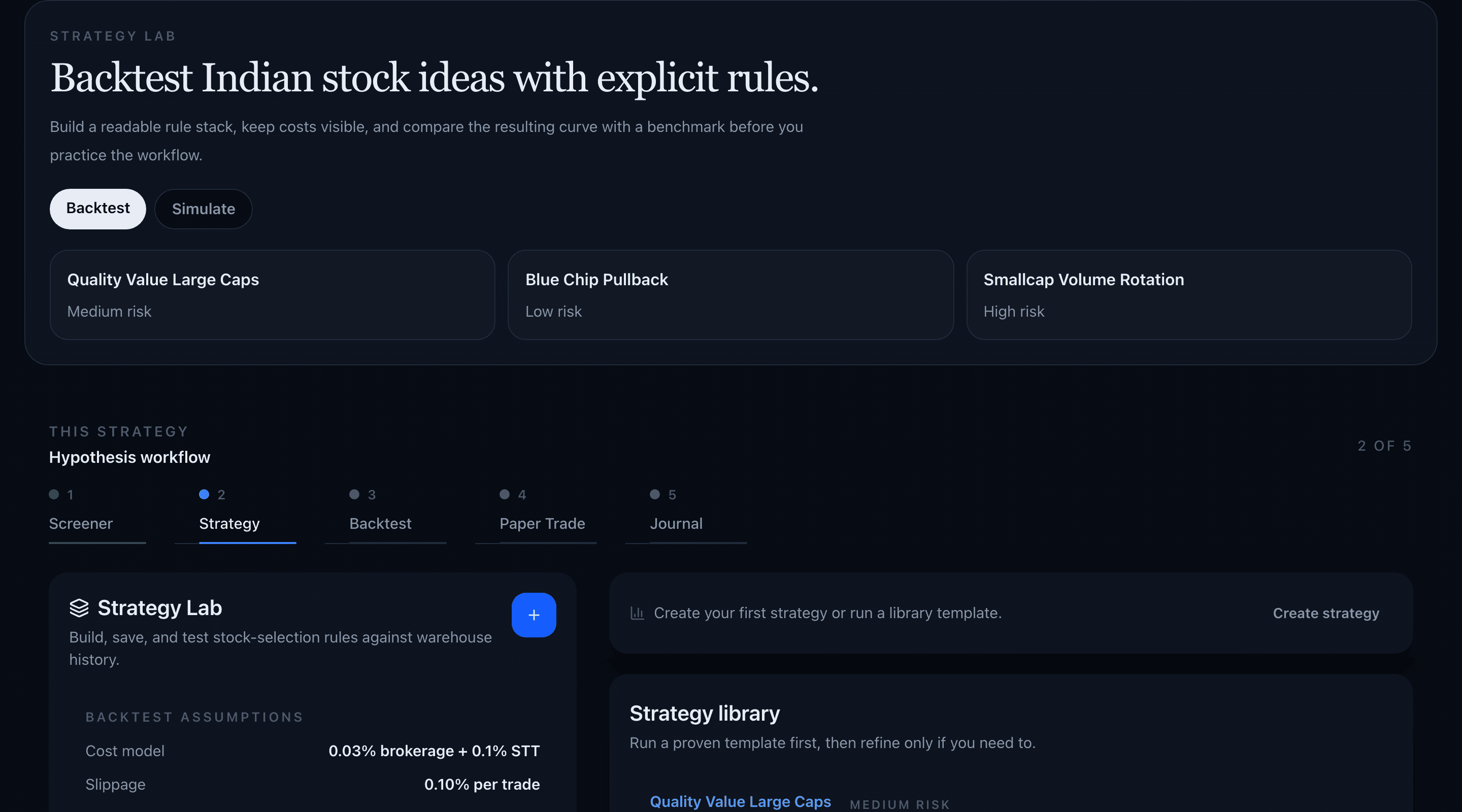Open the Paper Trade workflow step

[548, 514]
